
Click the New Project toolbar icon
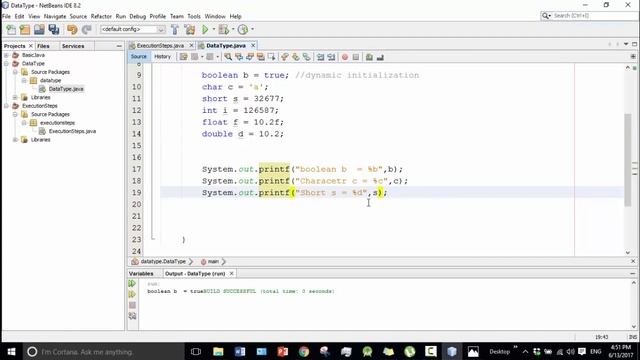click(x=25, y=29)
